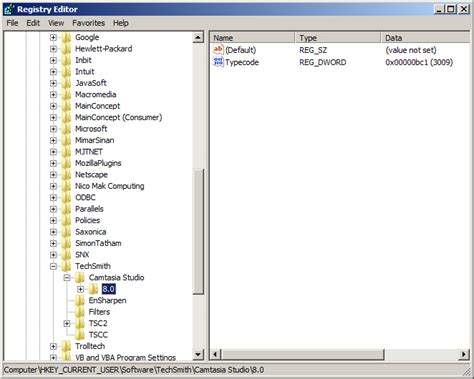Click the registry path in status bar
The width and height of the screenshot is (474, 379).
[x=134, y=370]
